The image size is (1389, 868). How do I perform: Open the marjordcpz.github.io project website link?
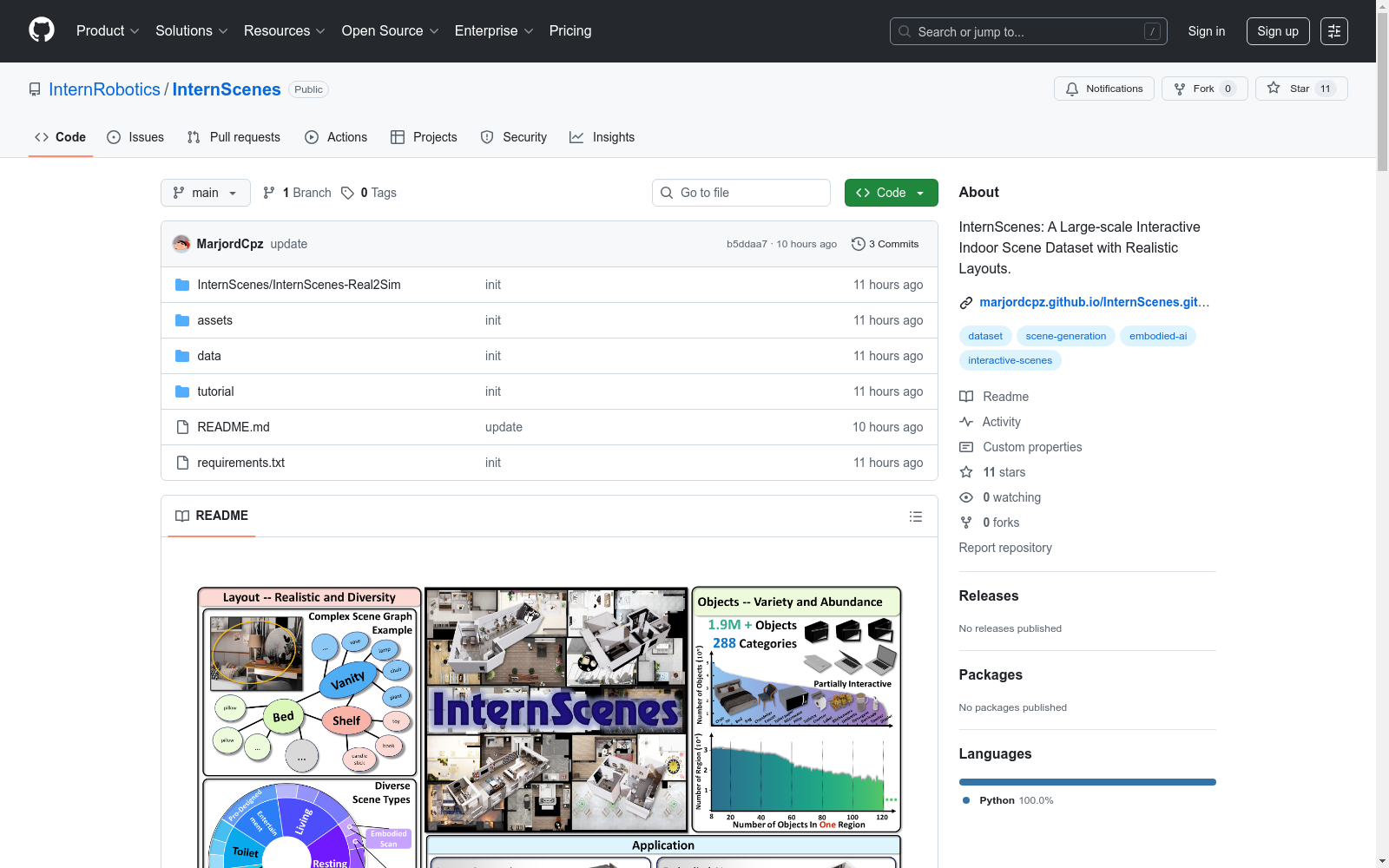pos(1094,302)
